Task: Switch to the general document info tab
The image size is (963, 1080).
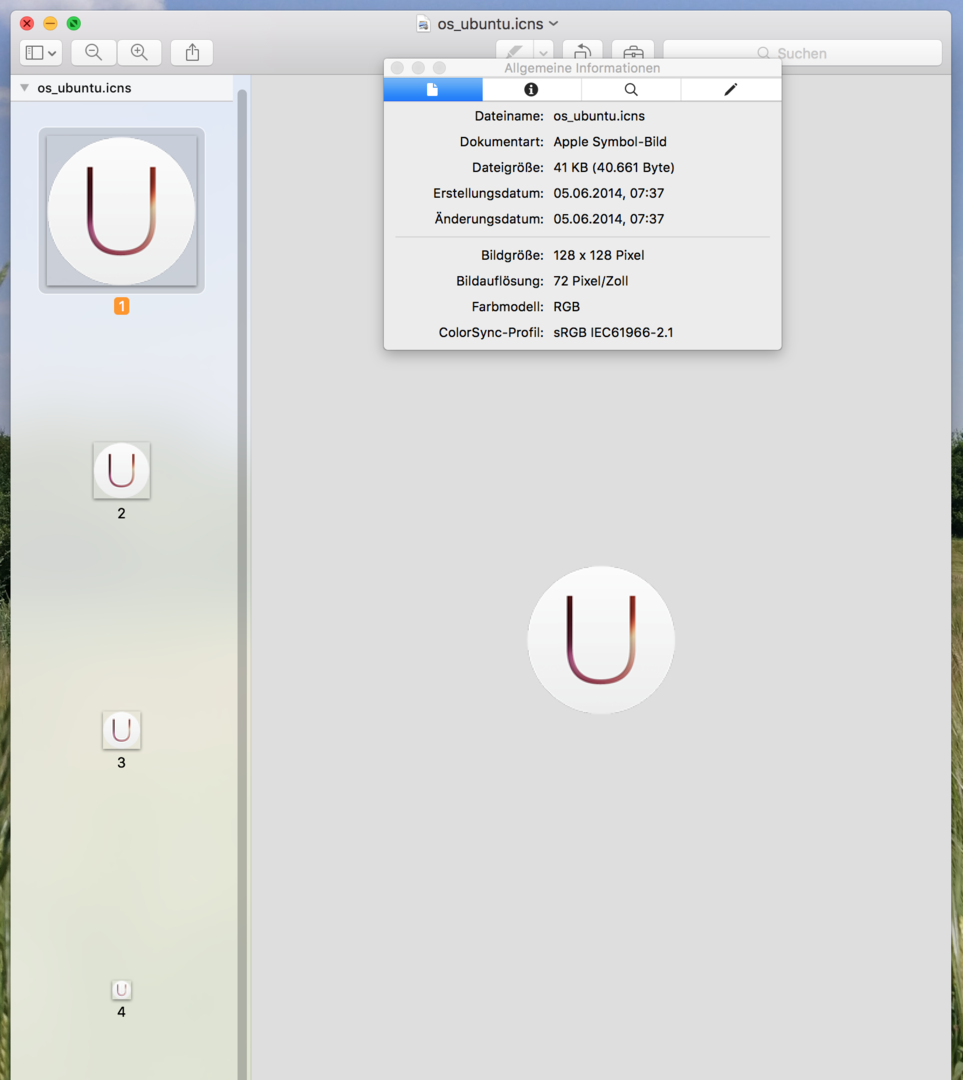Action: (433, 90)
